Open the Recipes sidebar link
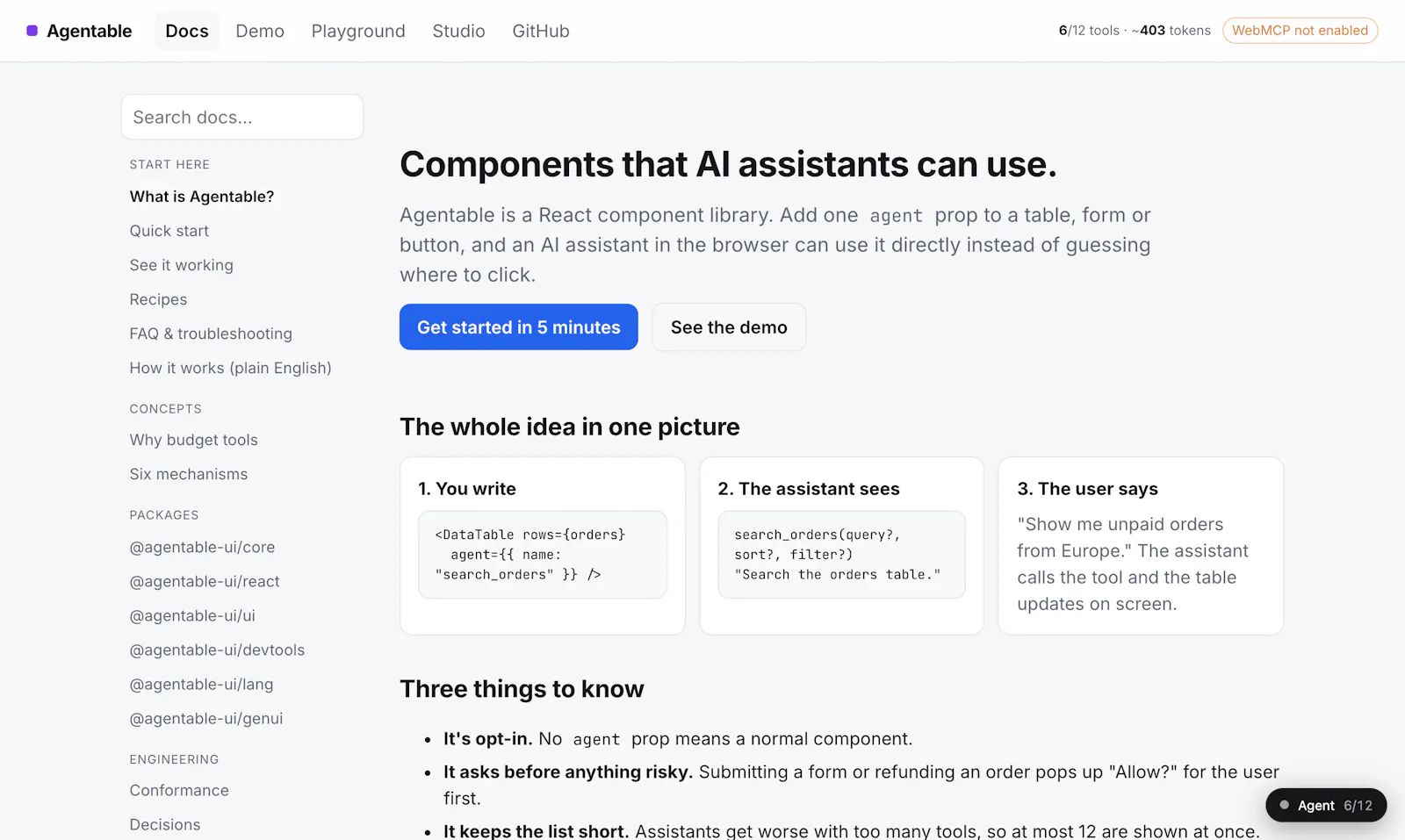1405x840 pixels. pyautogui.click(x=158, y=299)
